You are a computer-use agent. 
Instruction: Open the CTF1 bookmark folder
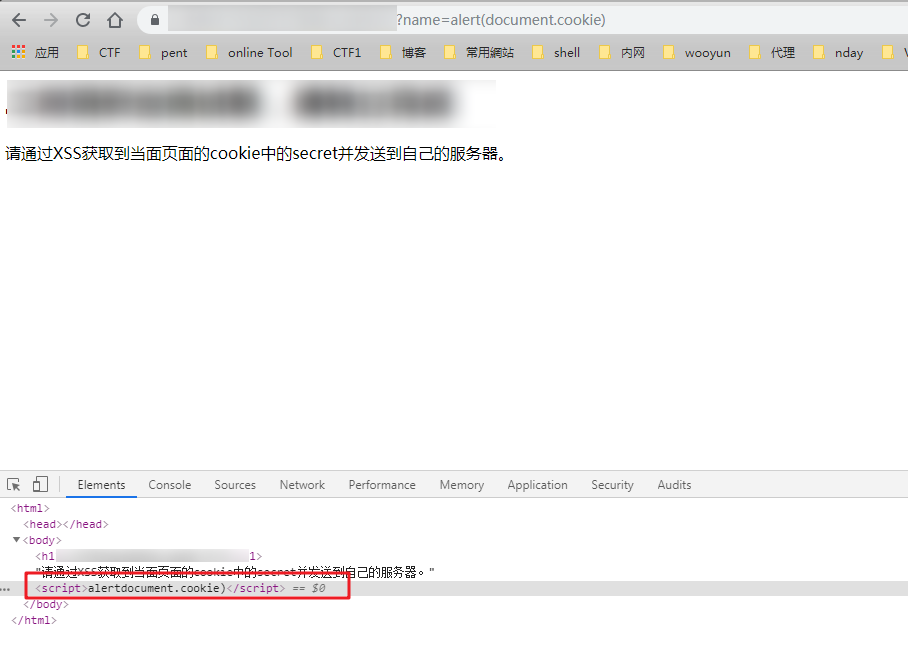coord(336,53)
